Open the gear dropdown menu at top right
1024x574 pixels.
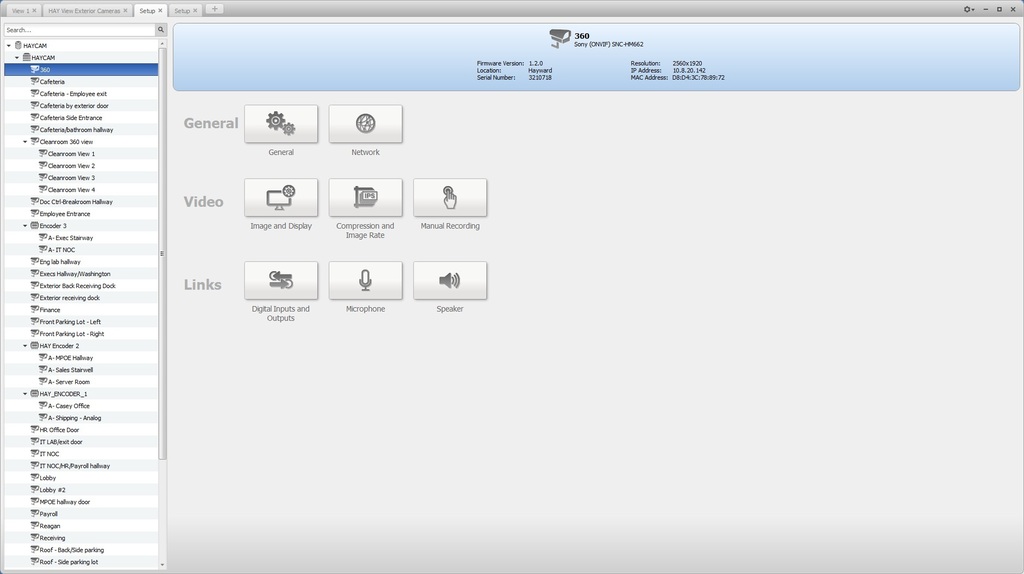[x=968, y=9]
